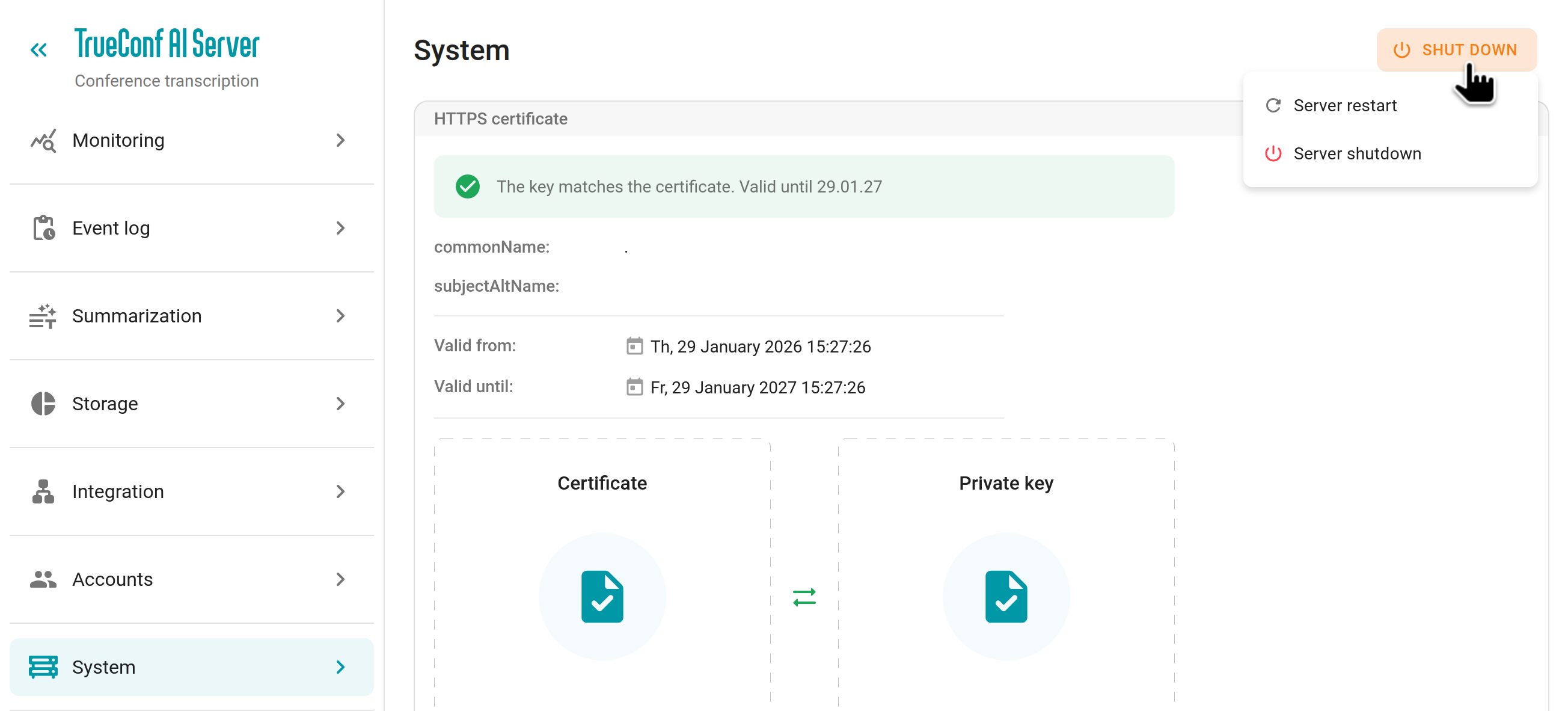The height and width of the screenshot is (711, 1568).
Task: Choose Server restart from dropdown
Action: tap(1344, 106)
